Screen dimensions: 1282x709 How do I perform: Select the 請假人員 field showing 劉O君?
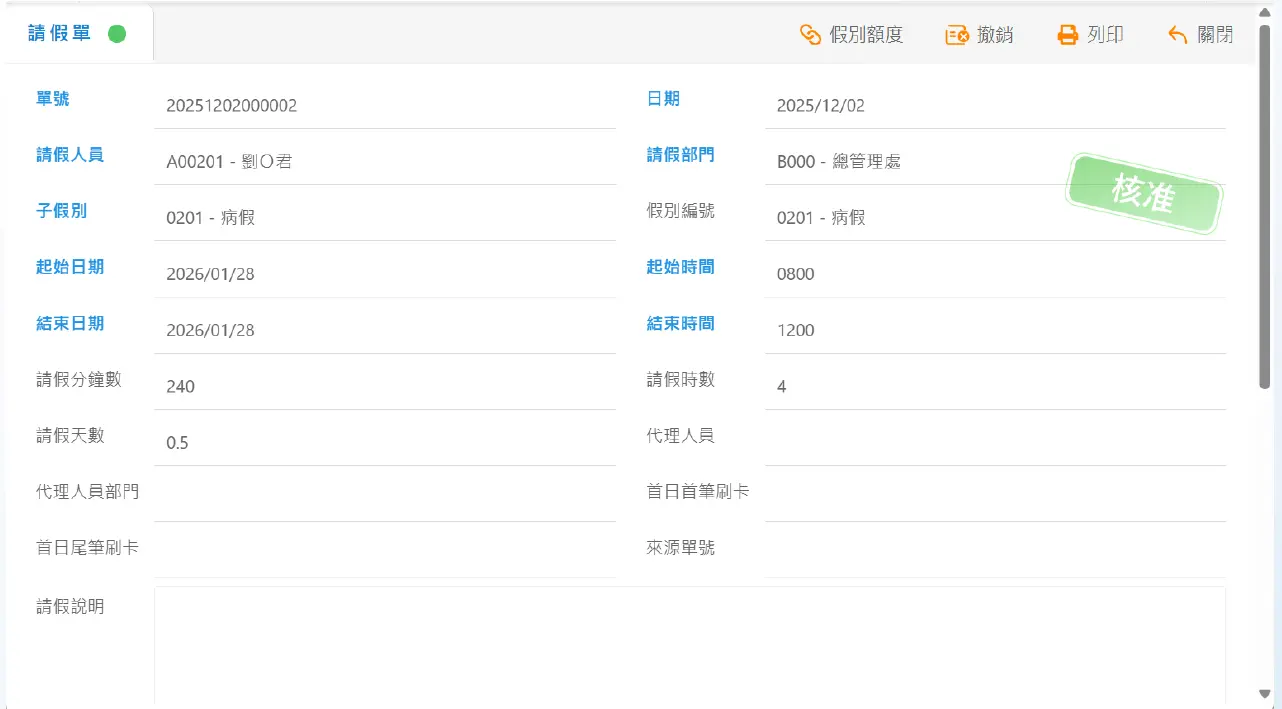point(384,162)
